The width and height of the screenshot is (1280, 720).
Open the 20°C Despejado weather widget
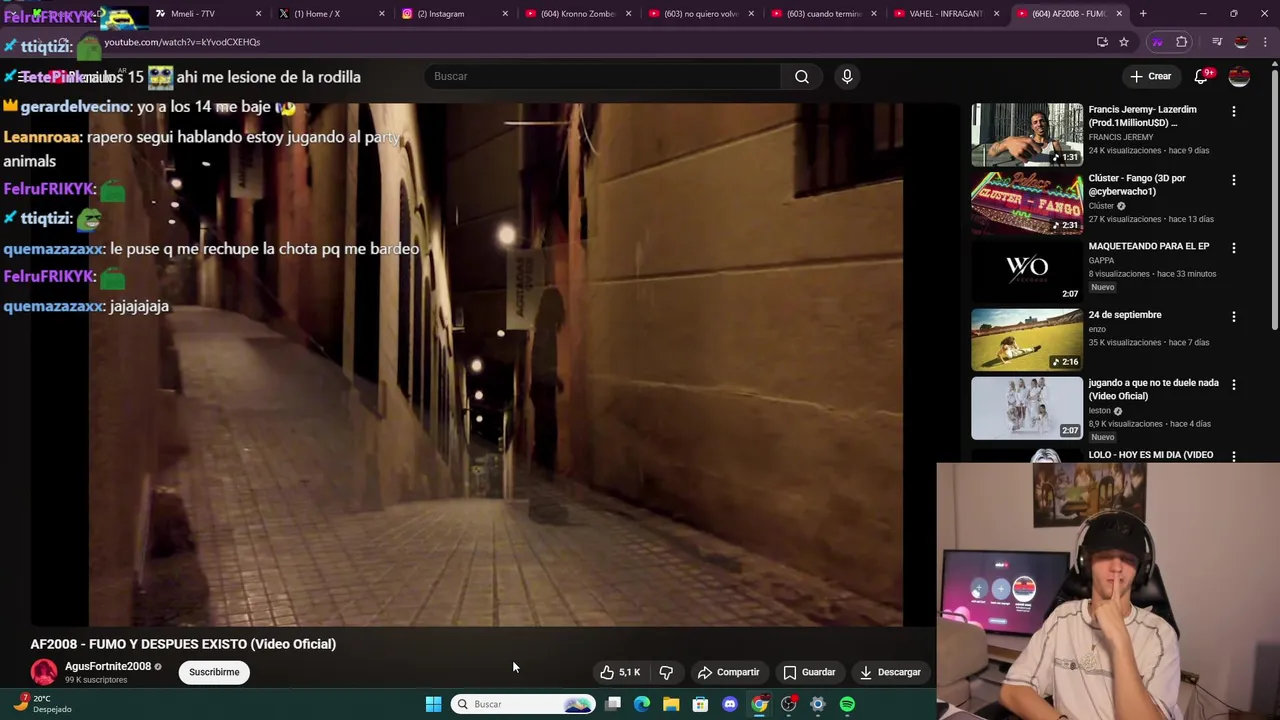click(x=42, y=704)
